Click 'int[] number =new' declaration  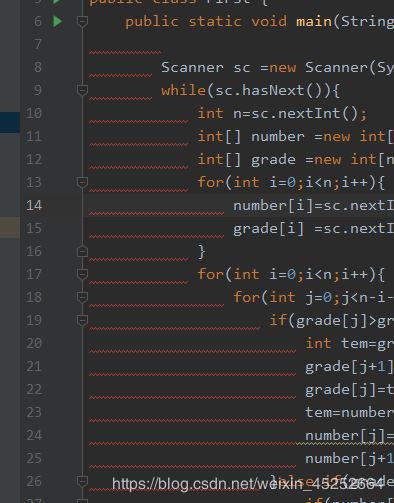pos(274,137)
